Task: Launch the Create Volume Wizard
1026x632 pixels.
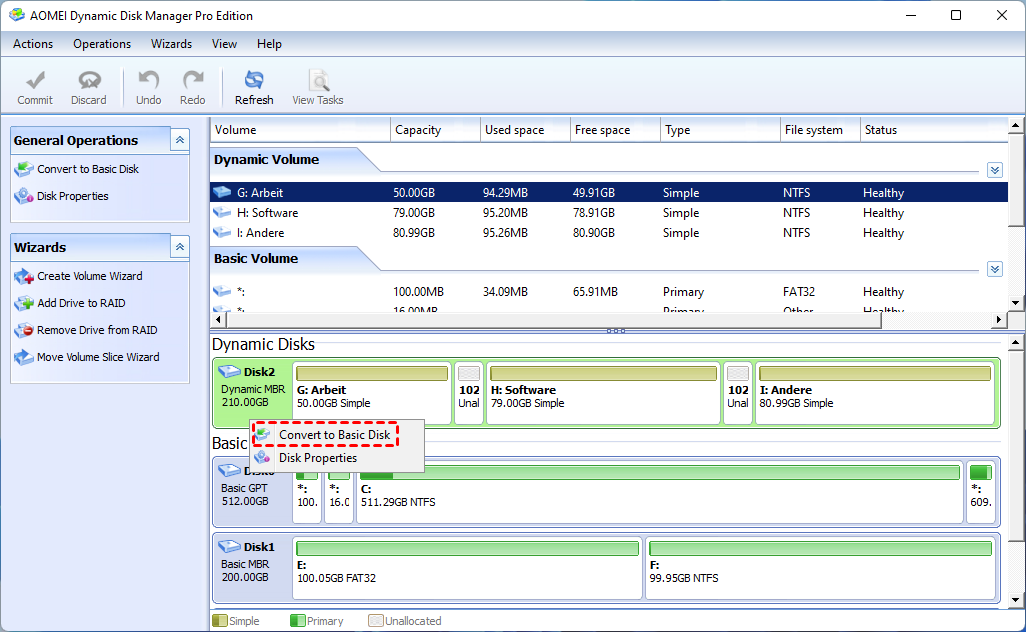Action: click(89, 276)
